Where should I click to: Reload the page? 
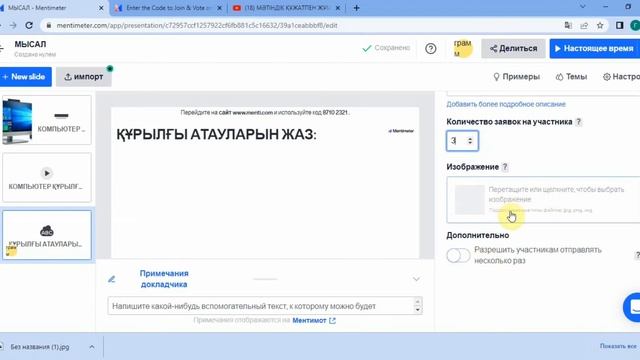click(x=29, y=25)
